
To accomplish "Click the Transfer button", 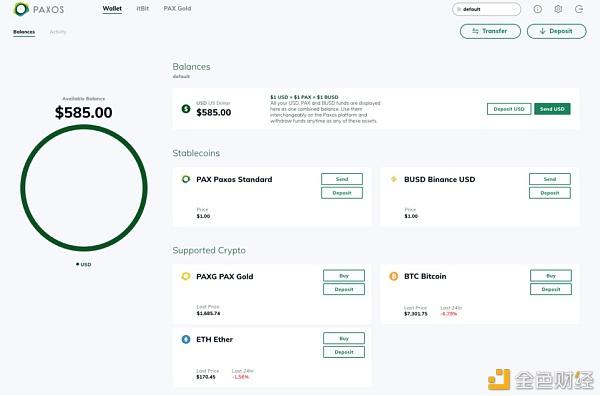I will point(490,31).
